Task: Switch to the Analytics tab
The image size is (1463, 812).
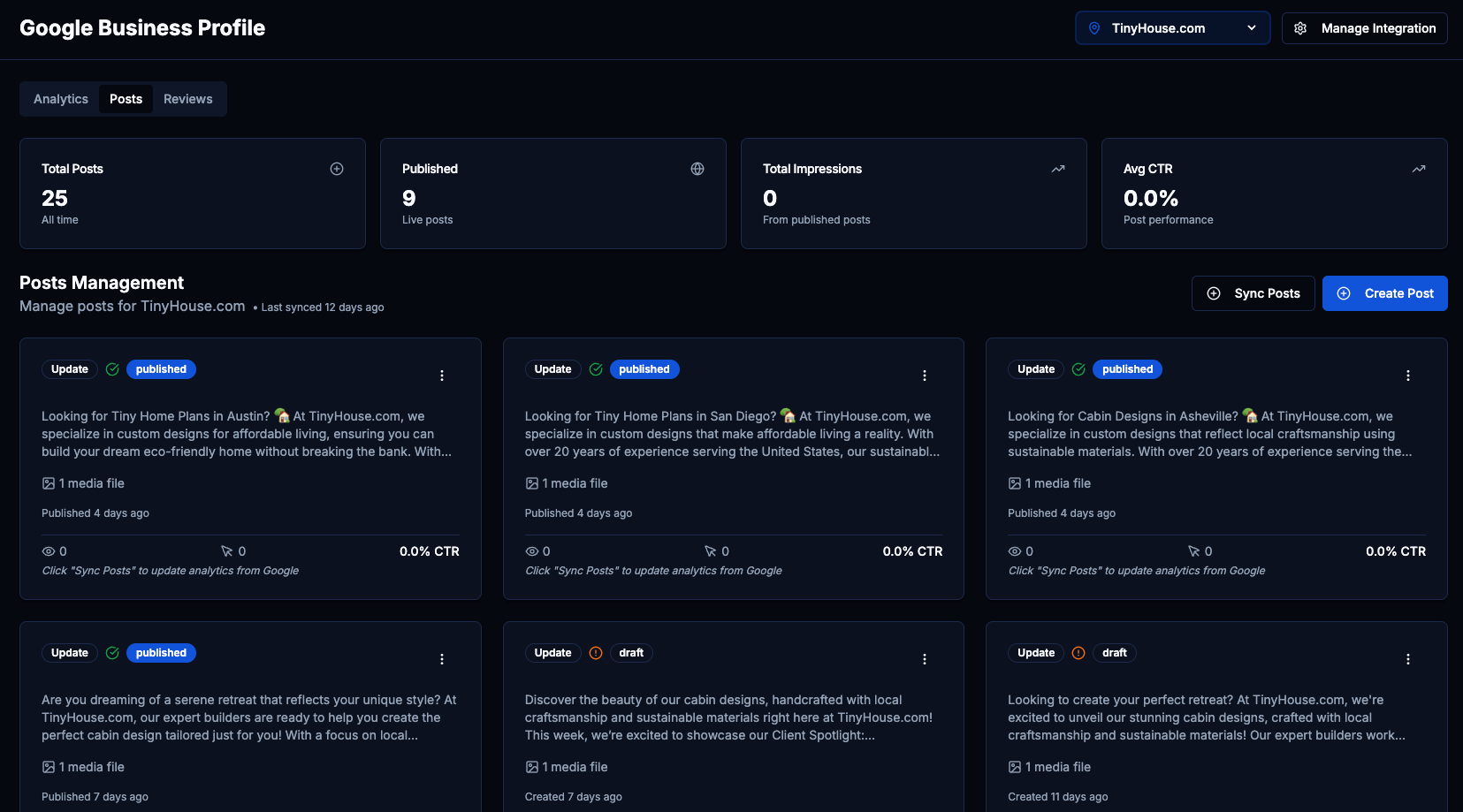Action: pyautogui.click(x=61, y=99)
